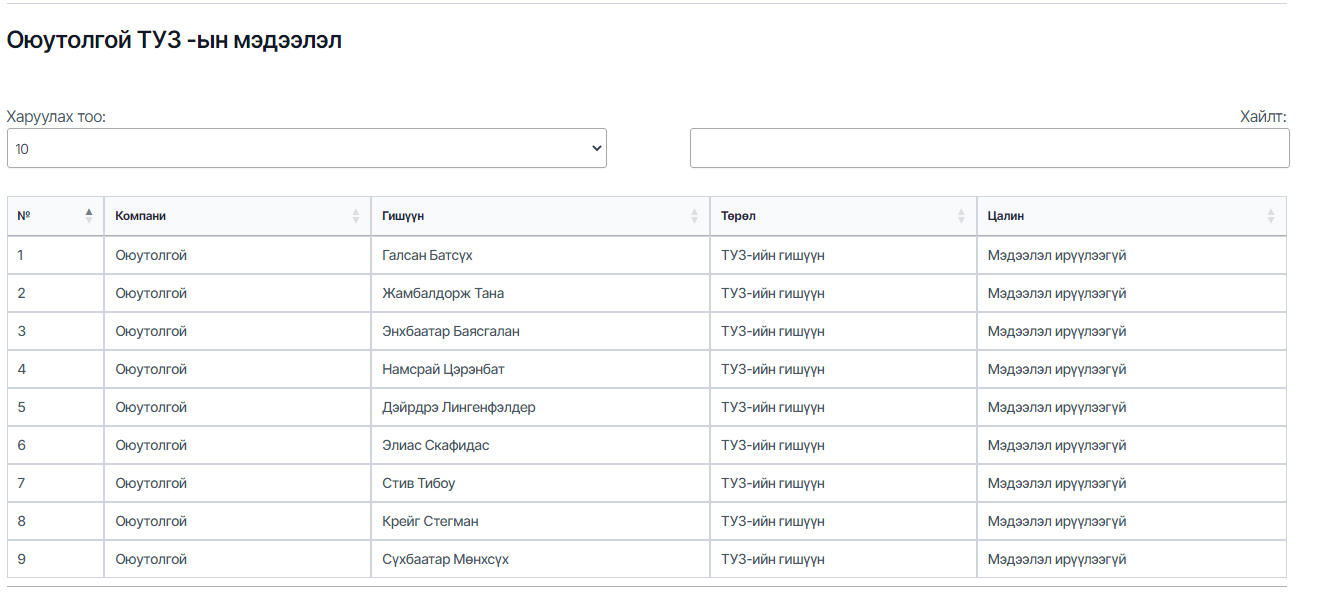Select the Дэйрдрэ Лингенфэлдер row
The height and width of the screenshot is (595, 1332).
[x=458, y=408]
